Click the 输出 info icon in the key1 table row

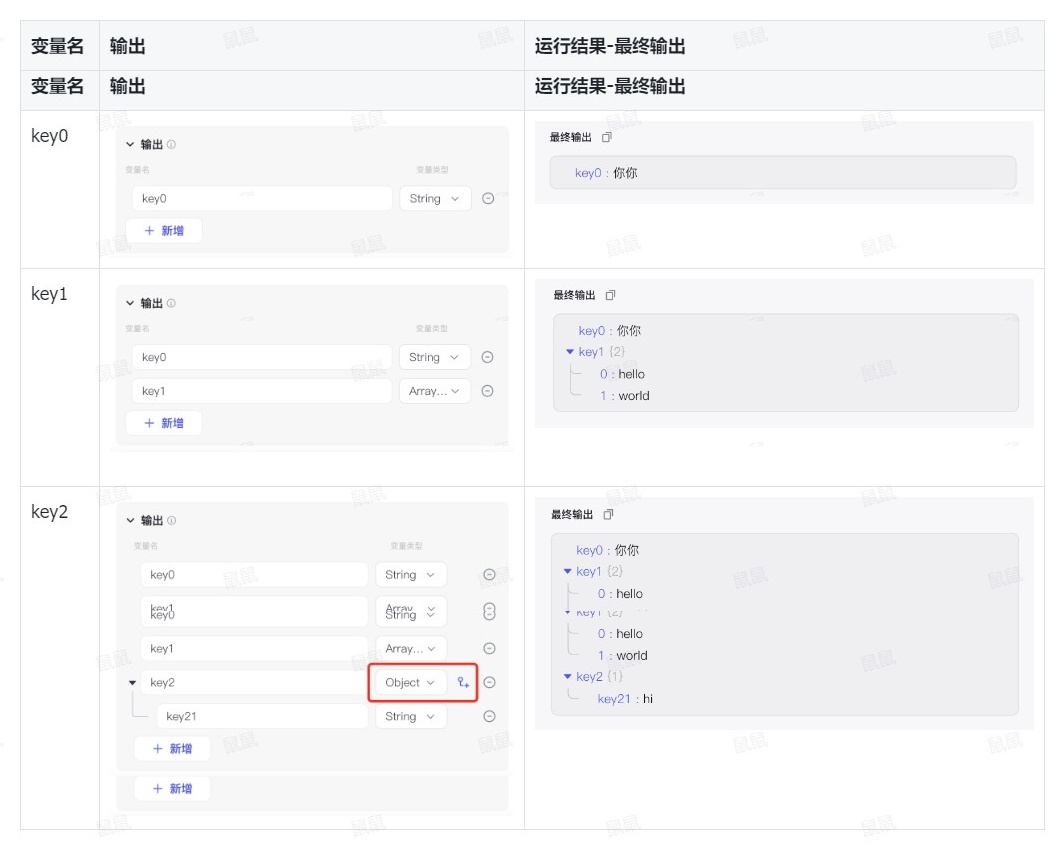171,303
